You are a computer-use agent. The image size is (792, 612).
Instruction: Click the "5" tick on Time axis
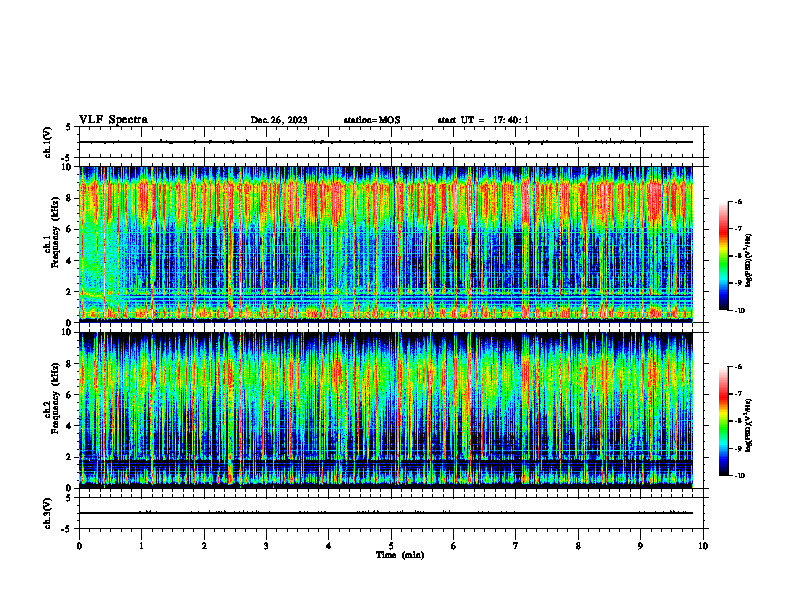[x=391, y=546]
